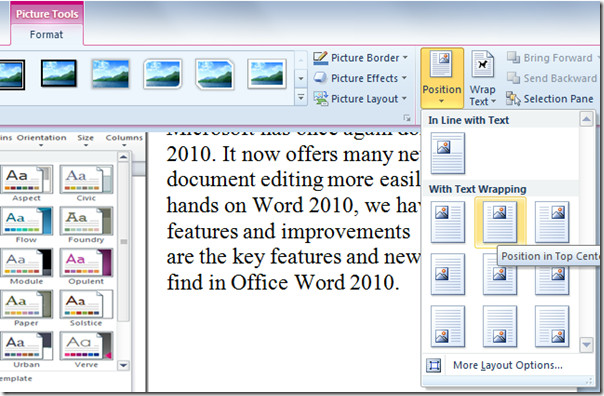This screenshot has width=604, height=396.
Task: Click the Picture Layout icon
Action: pos(320,98)
